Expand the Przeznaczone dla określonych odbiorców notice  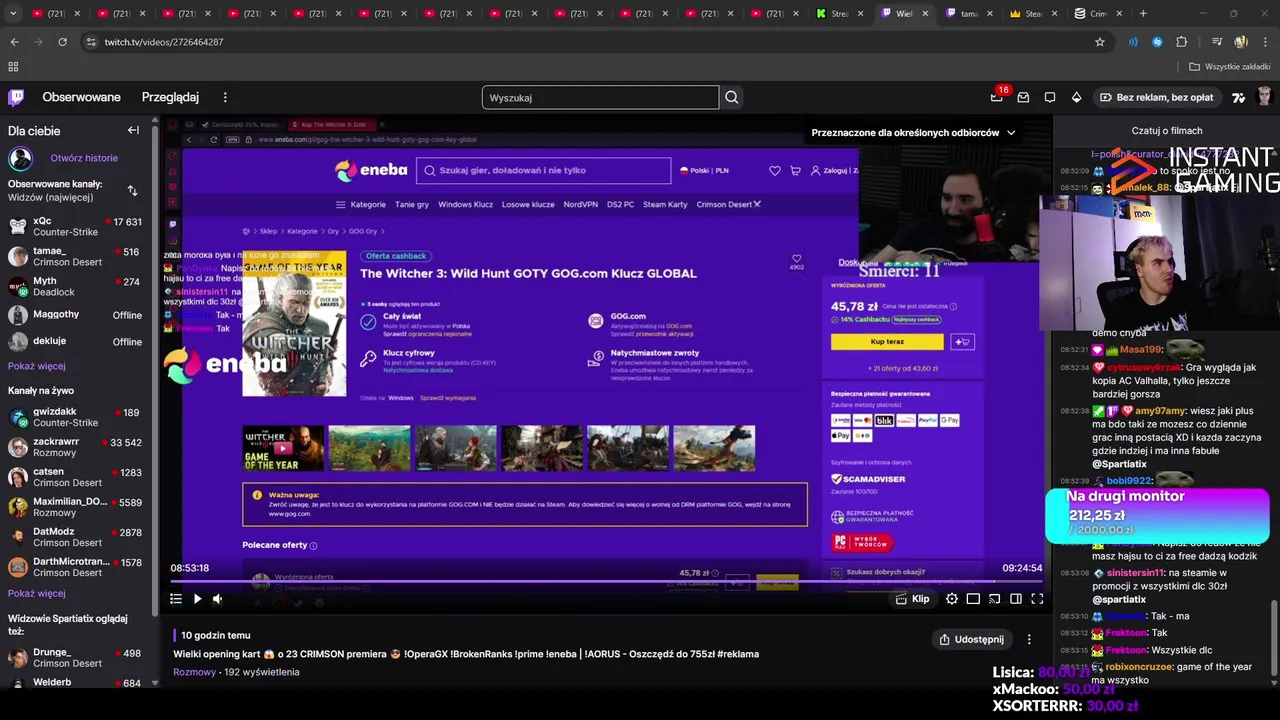click(913, 132)
